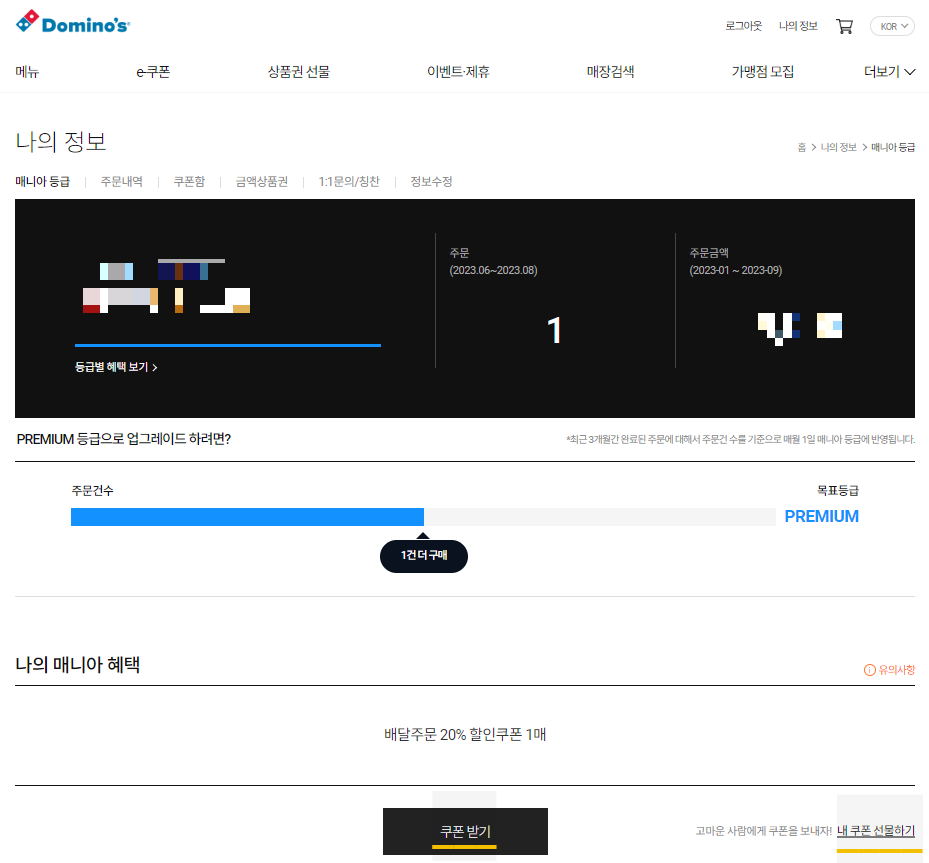Click the 나의 매니아 혜택 heading
This screenshot has height=863, width=929.
point(78,664)
